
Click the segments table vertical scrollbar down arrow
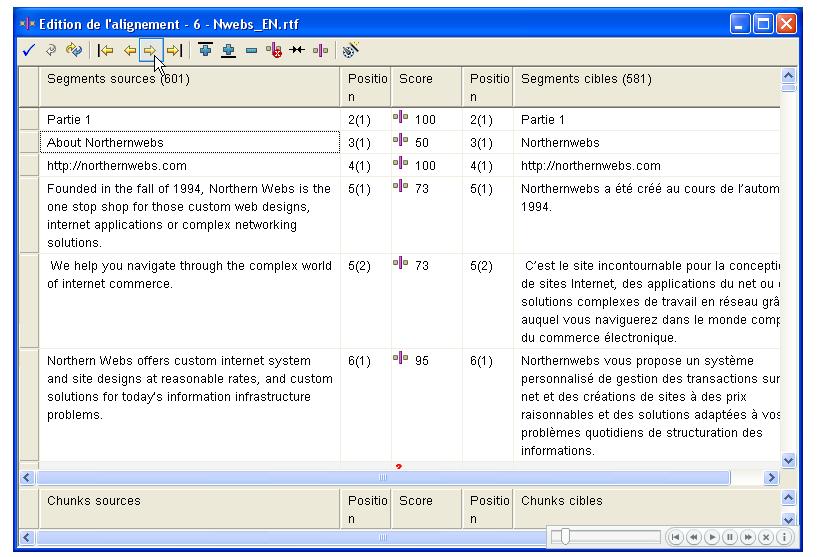tap(789, 460)
